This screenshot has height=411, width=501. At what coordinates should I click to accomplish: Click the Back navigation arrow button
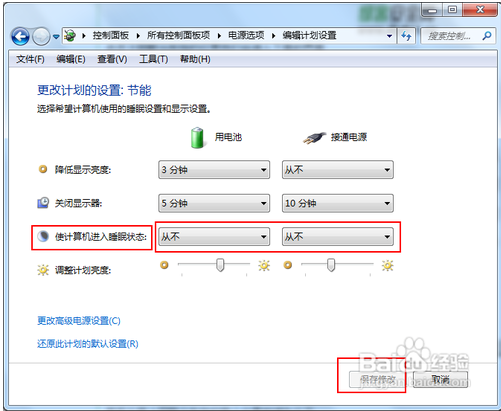pyautogui.click(x=20, y=36)
